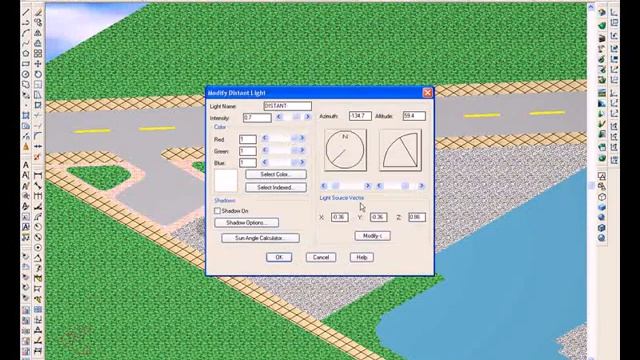The height and width of the screenshot is (360, 640).
Task: Select the Mirror tool
Action: [38, 33]
